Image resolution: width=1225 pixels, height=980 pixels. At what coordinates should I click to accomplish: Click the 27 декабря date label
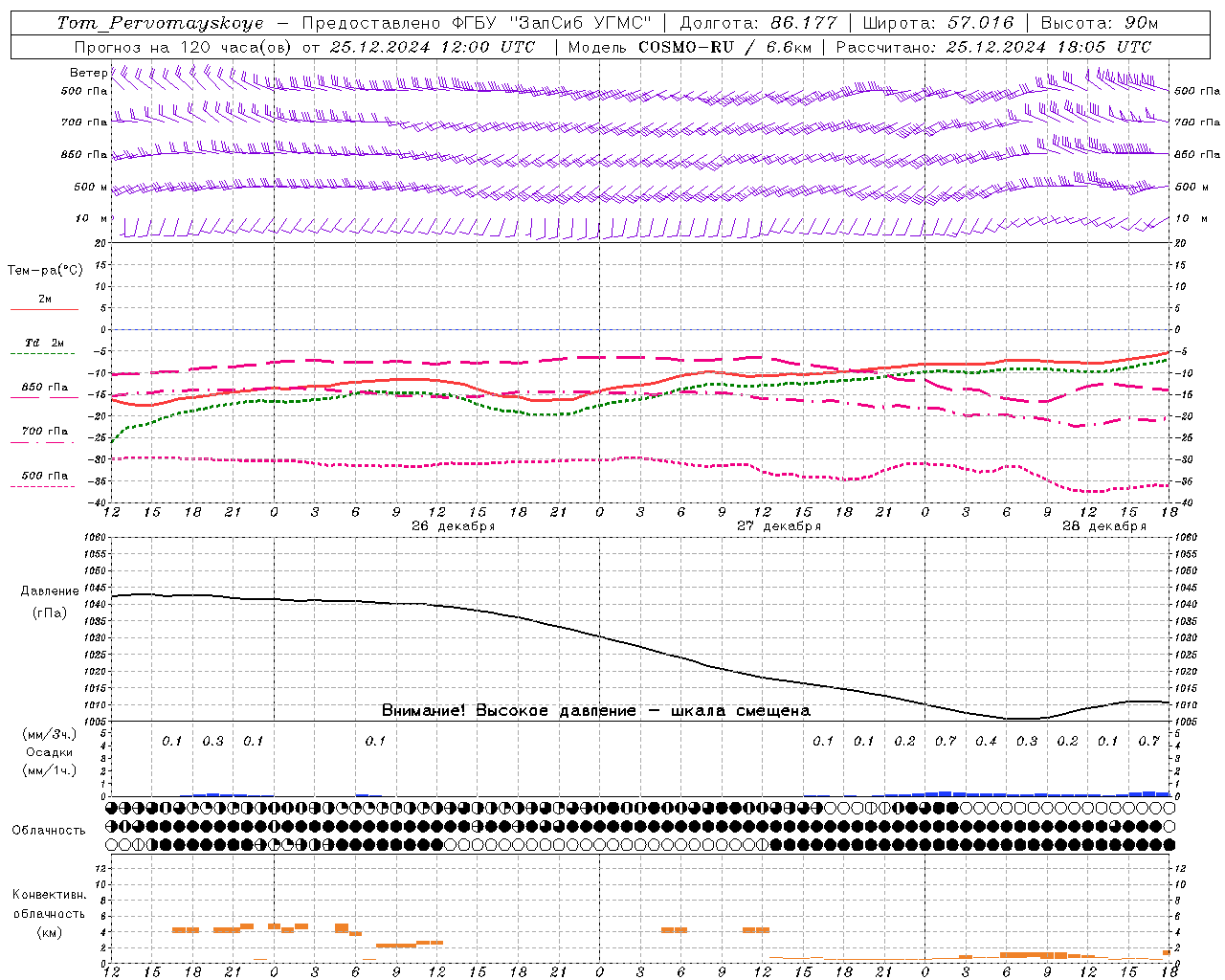point(779,526)
